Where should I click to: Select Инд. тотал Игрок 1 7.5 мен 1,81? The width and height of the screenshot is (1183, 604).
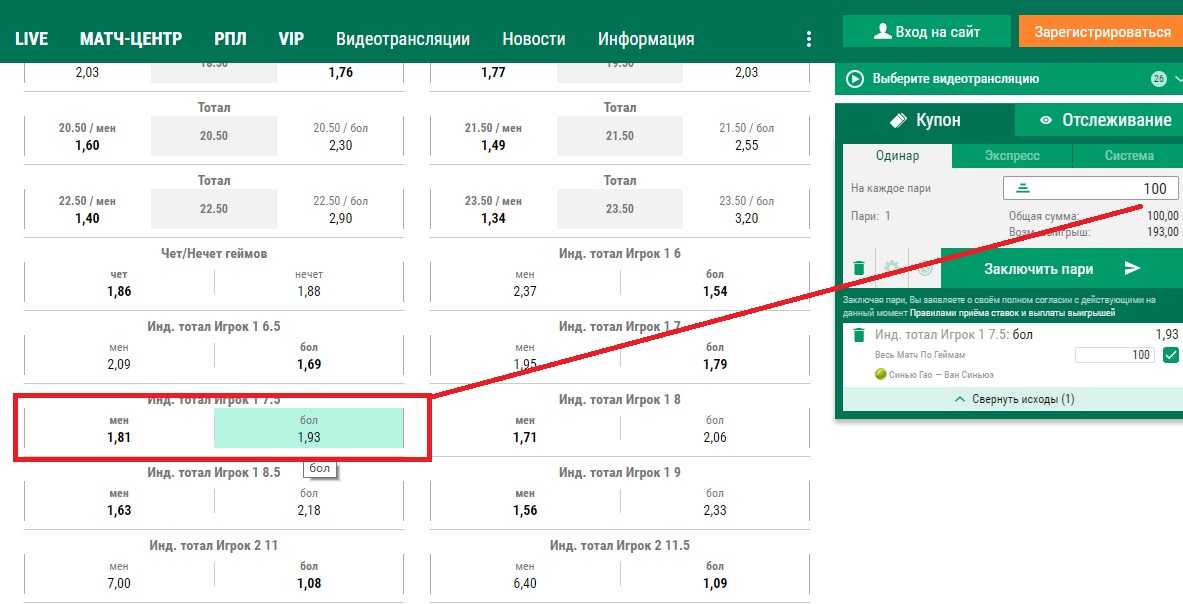(x=119, y=429)
